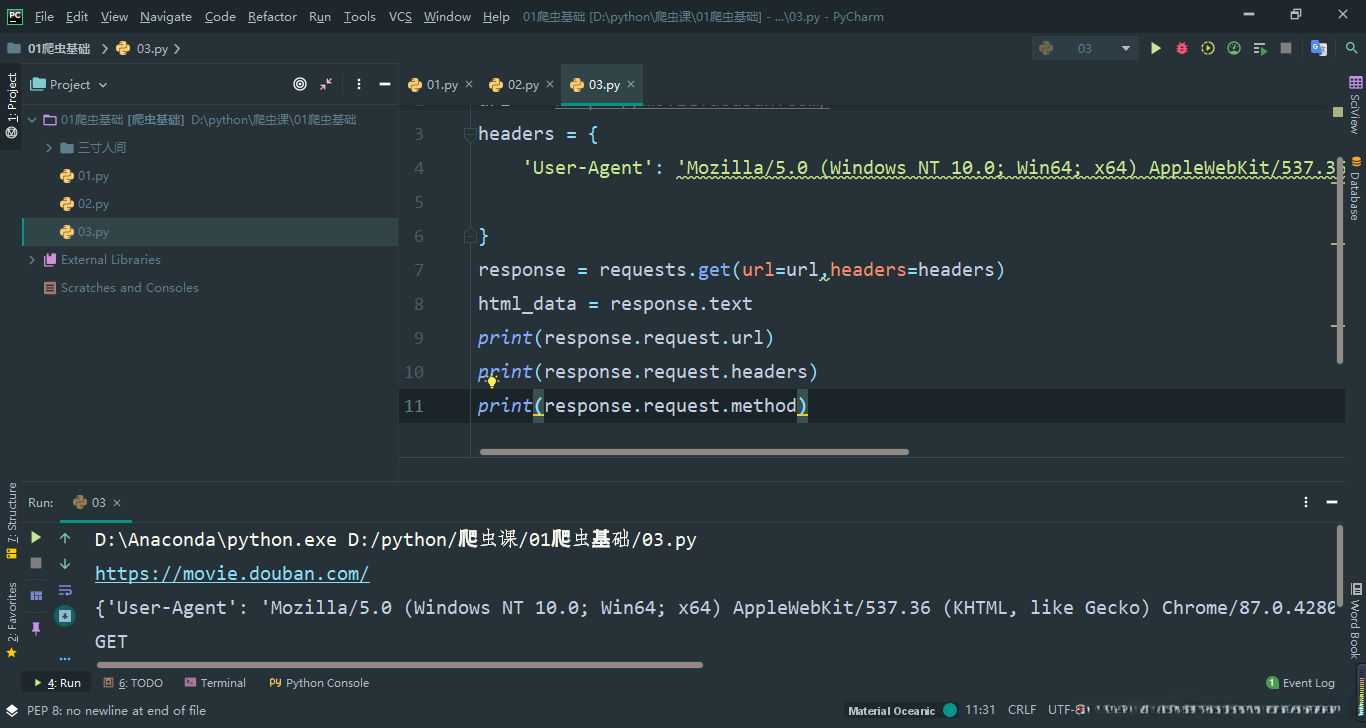Click the editor horizontal scrollbar
This screenshot has width=1366, height=728.
[x=693, y=452]
